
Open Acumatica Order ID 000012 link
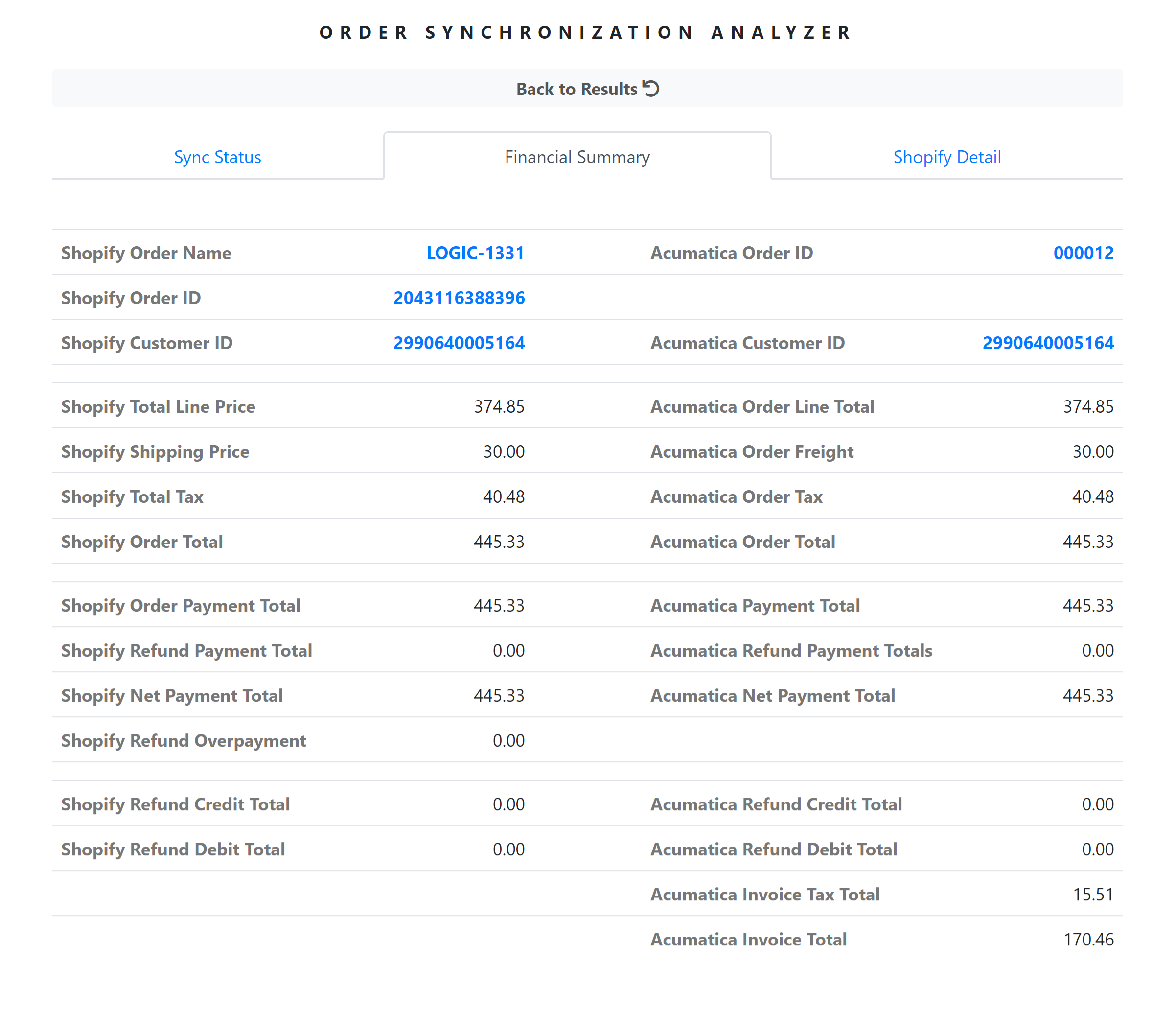[x=1084, y=253]
